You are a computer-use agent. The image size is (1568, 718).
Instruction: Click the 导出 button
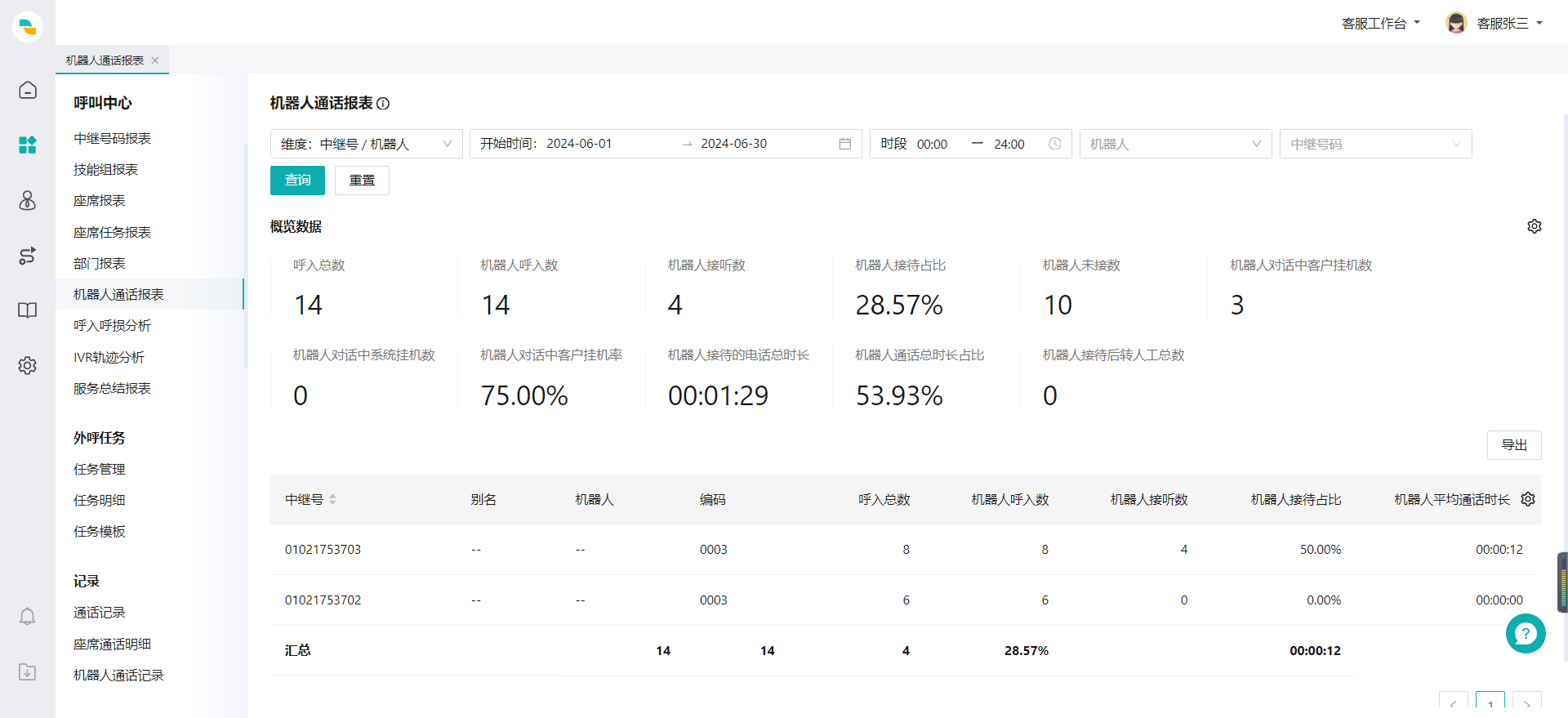[x=1514, y=445]
